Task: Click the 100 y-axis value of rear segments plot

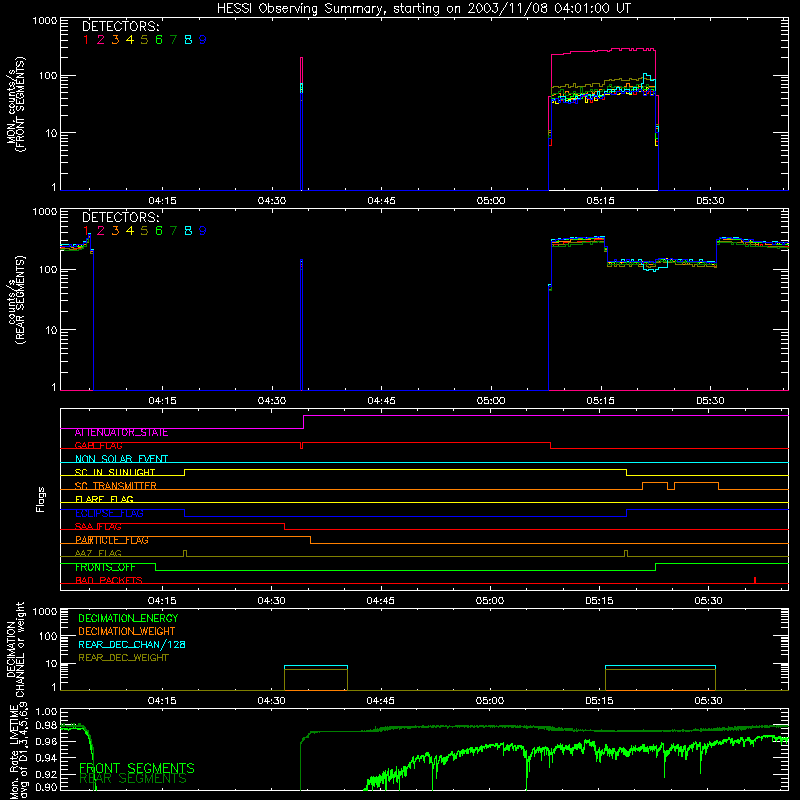Action: tap(48, 269)
